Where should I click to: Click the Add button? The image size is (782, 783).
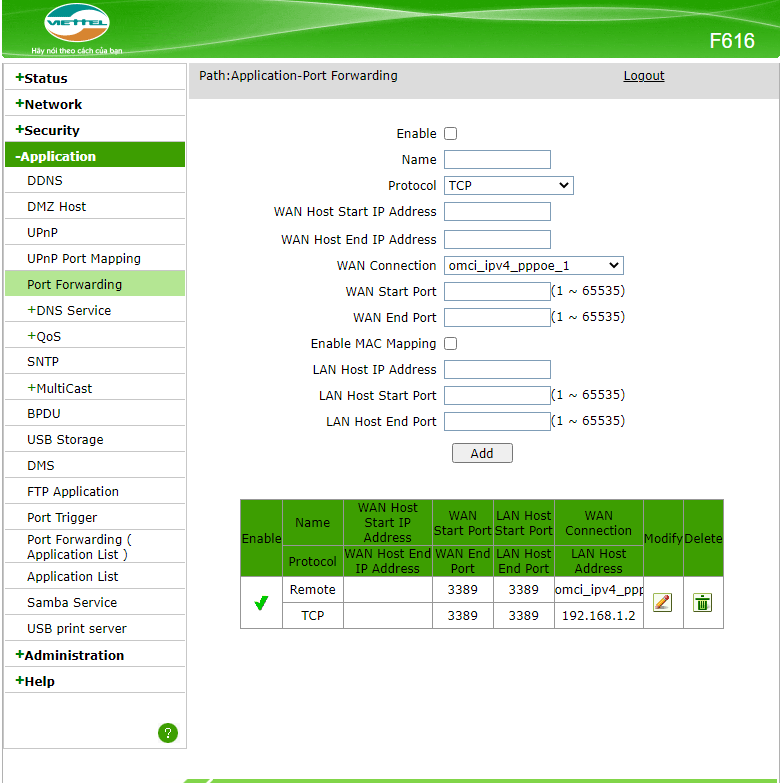482,453
